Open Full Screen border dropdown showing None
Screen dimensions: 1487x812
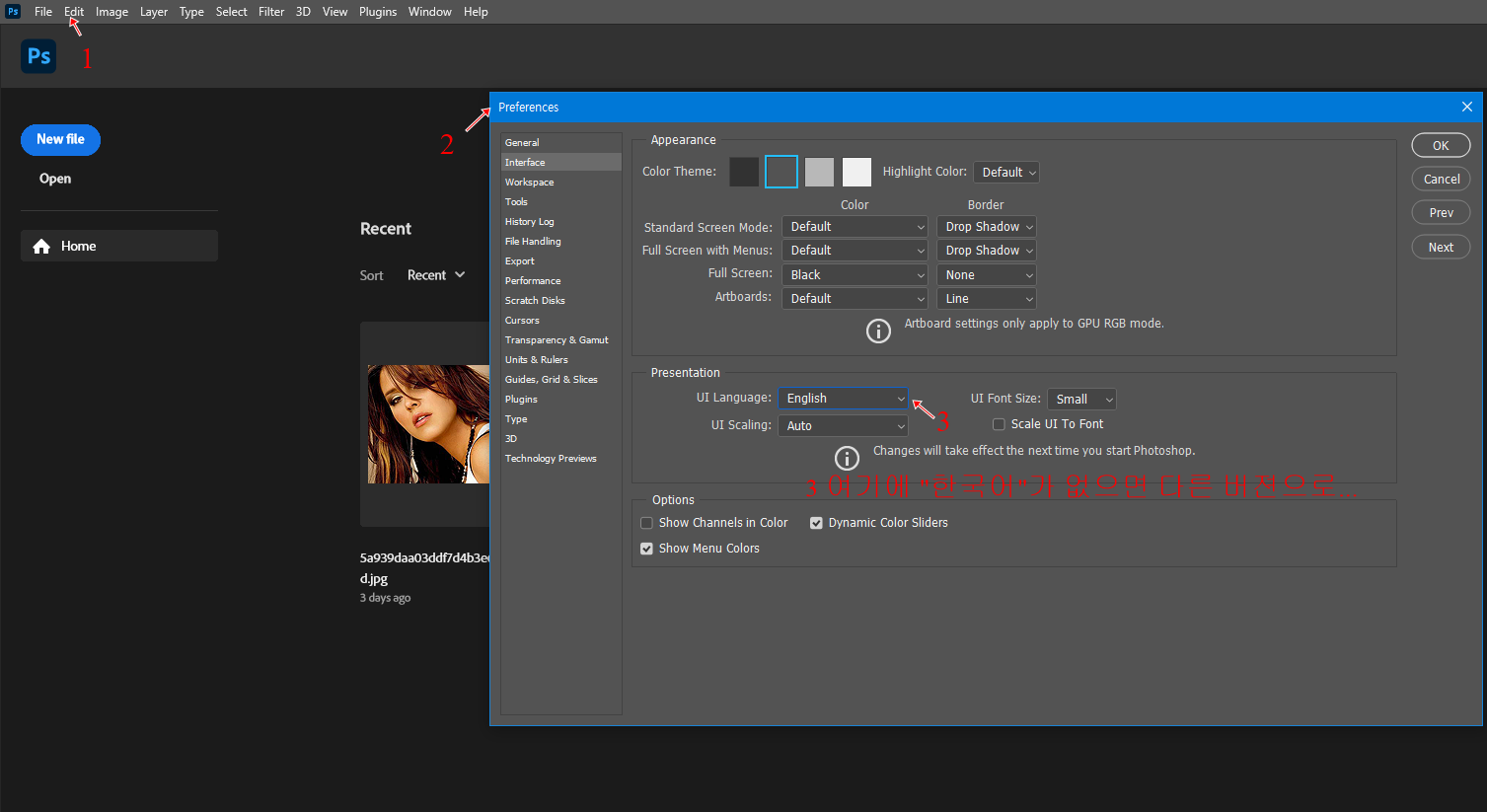(x=987, y=275)
